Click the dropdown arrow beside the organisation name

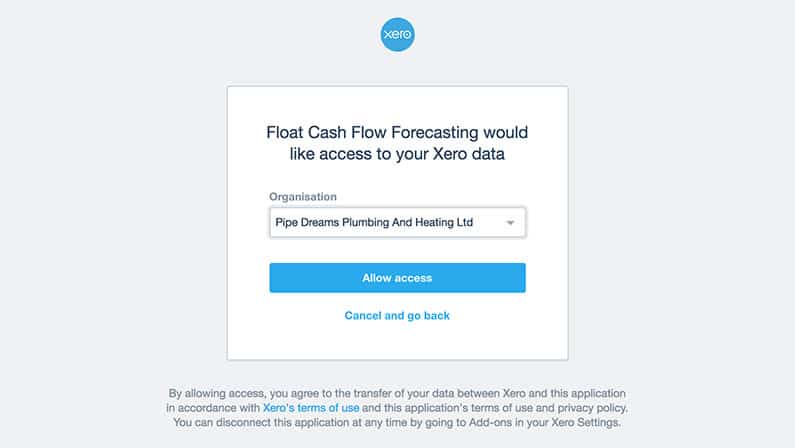511,223
